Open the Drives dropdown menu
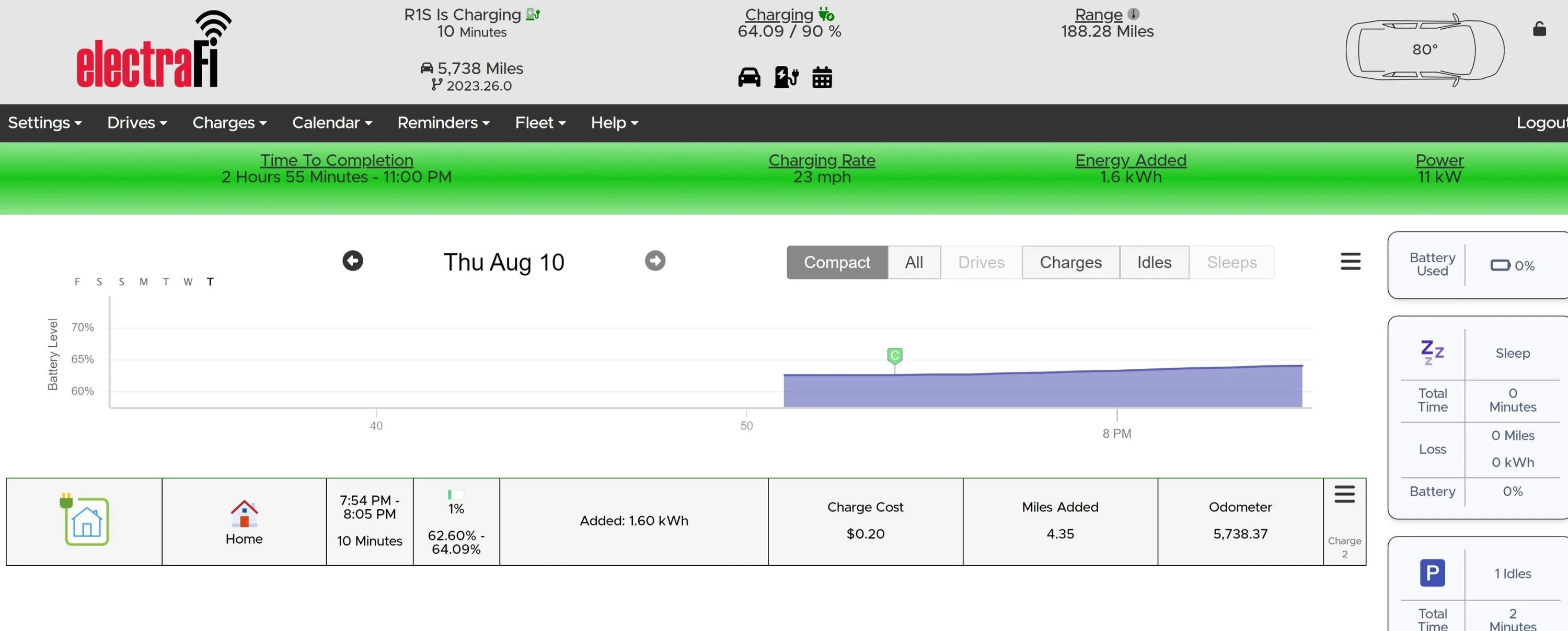 pos(137,123)
